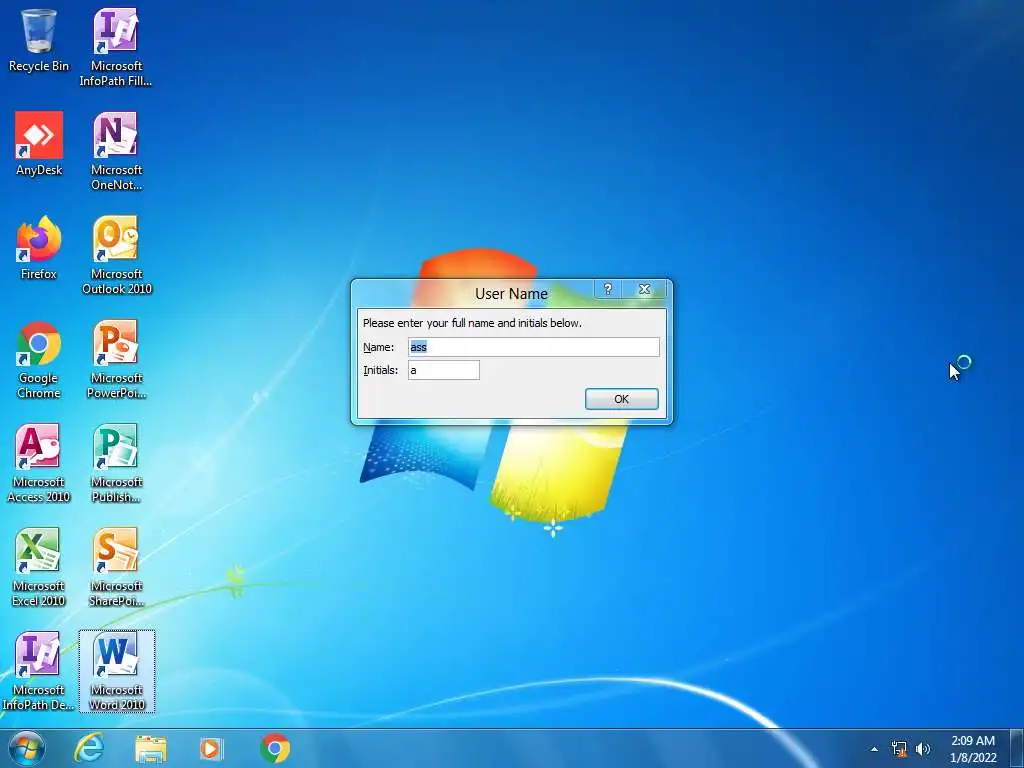The image size is (1024, 768).
Task: Select the Microsoft InfoPath Filler shortcut
Action: pyautogui.click(x=116, y=47)
